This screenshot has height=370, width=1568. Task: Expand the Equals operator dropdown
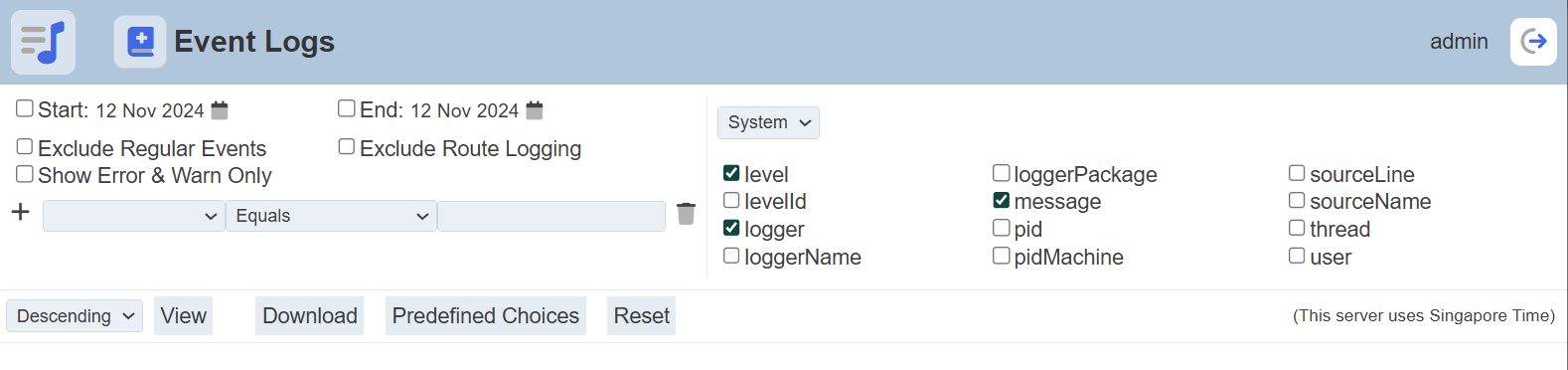click(331, 216)
